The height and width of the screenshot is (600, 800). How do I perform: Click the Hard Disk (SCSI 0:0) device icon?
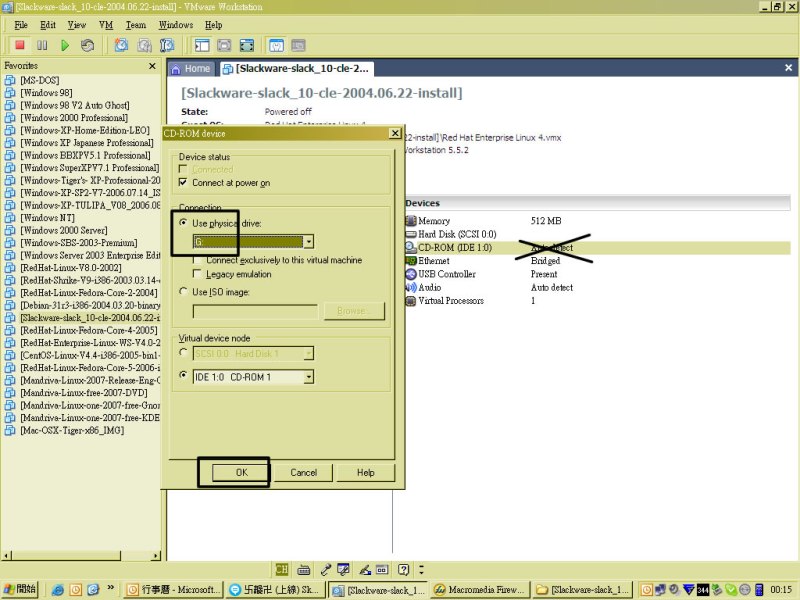[x=411, y=234]
